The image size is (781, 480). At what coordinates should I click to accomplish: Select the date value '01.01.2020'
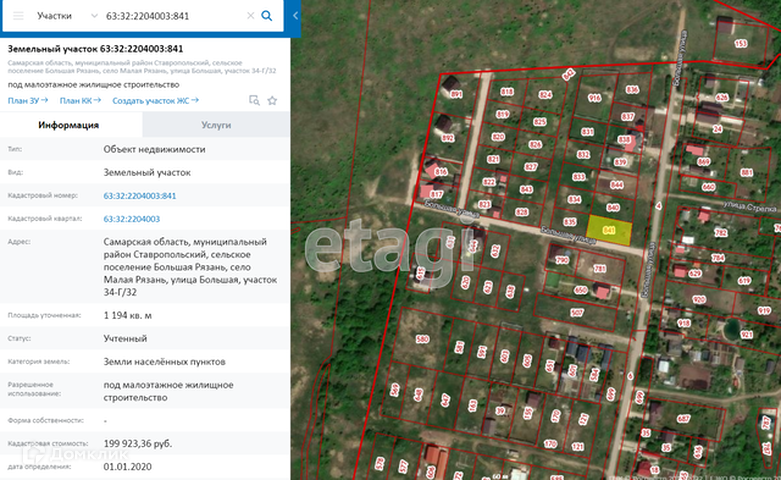(128, 467)
